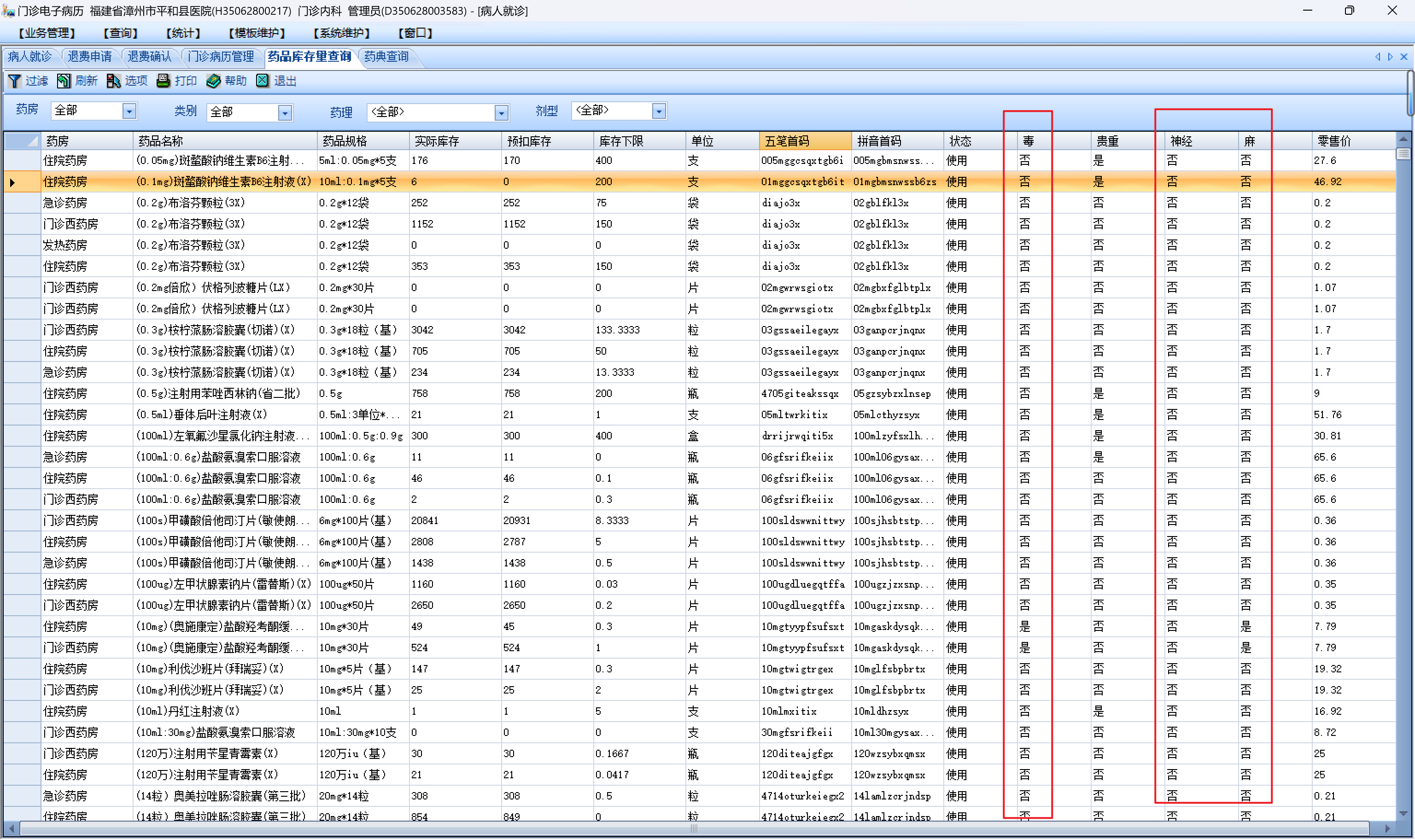Click the tab scroll-left arrow icon
The width and height of the screenshot is (1415, 840).
coord(1378,57)
